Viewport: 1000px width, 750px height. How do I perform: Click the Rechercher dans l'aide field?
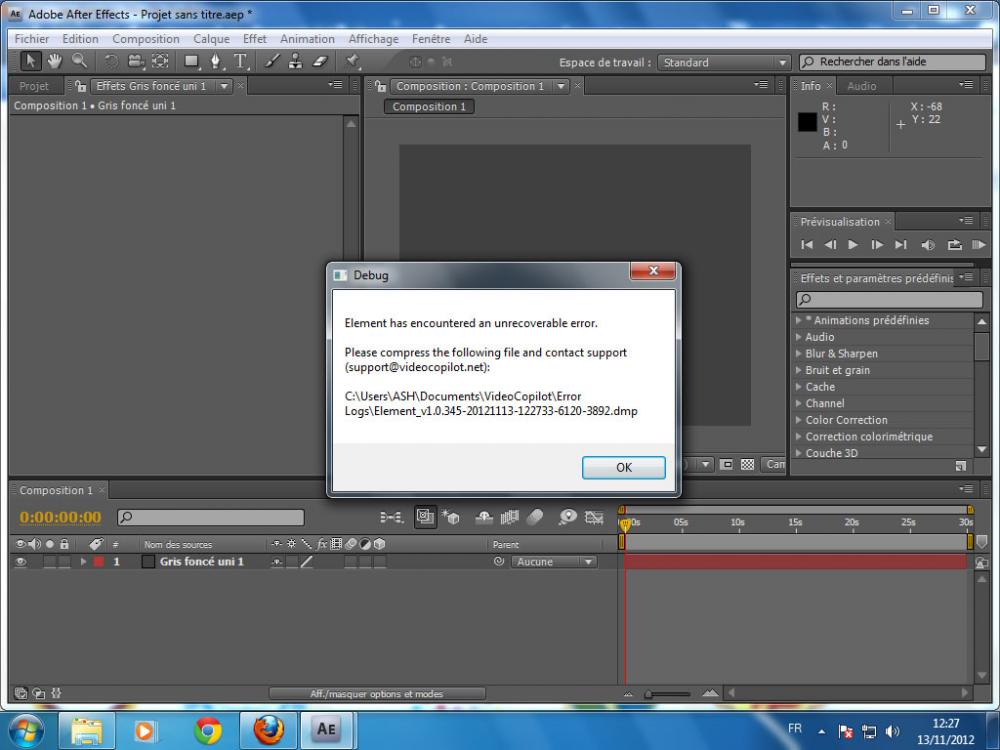(x=893, y=62)
